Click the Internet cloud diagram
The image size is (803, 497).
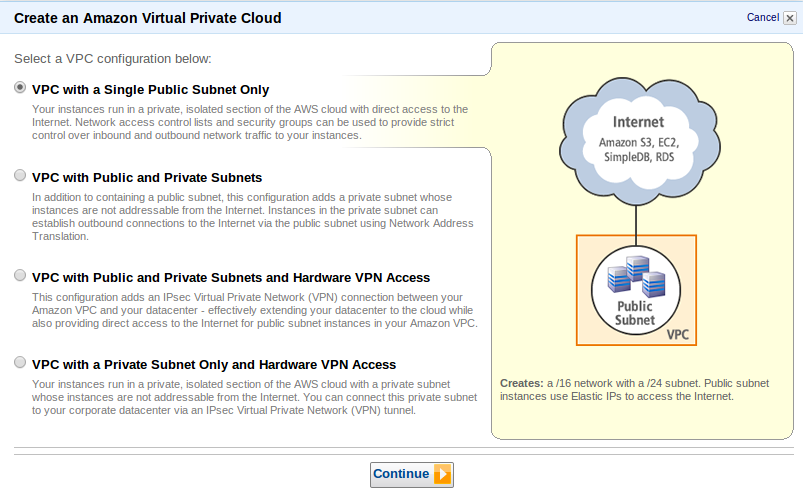click(639, 141)
